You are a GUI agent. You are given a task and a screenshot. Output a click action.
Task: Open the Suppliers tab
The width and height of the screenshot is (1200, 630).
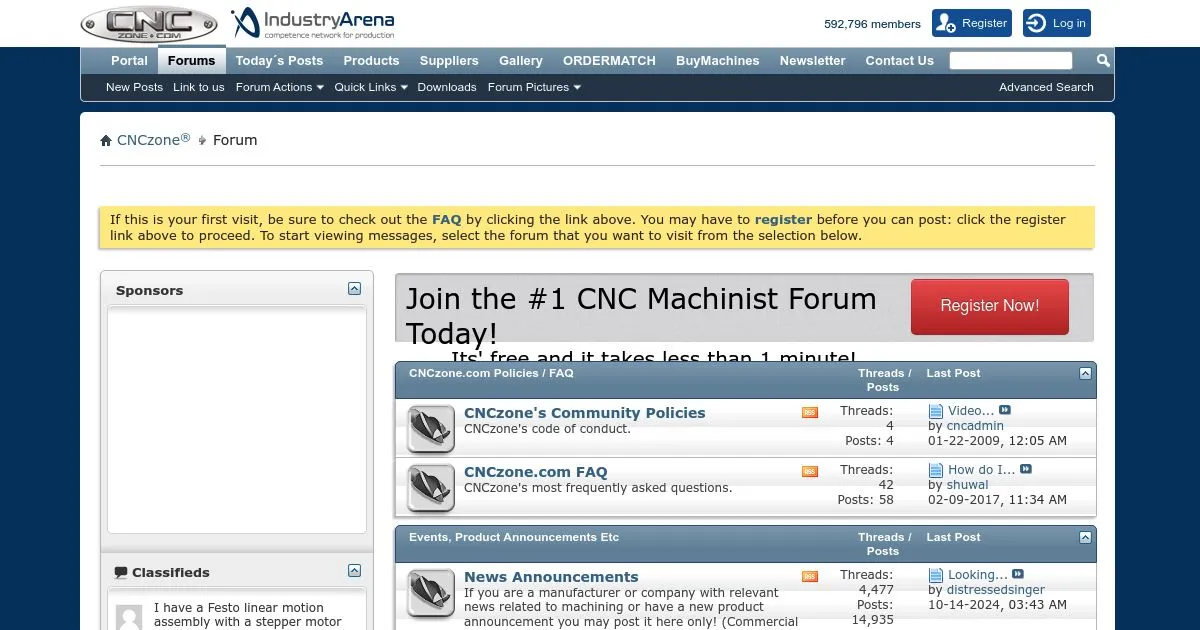click(449, 61)
